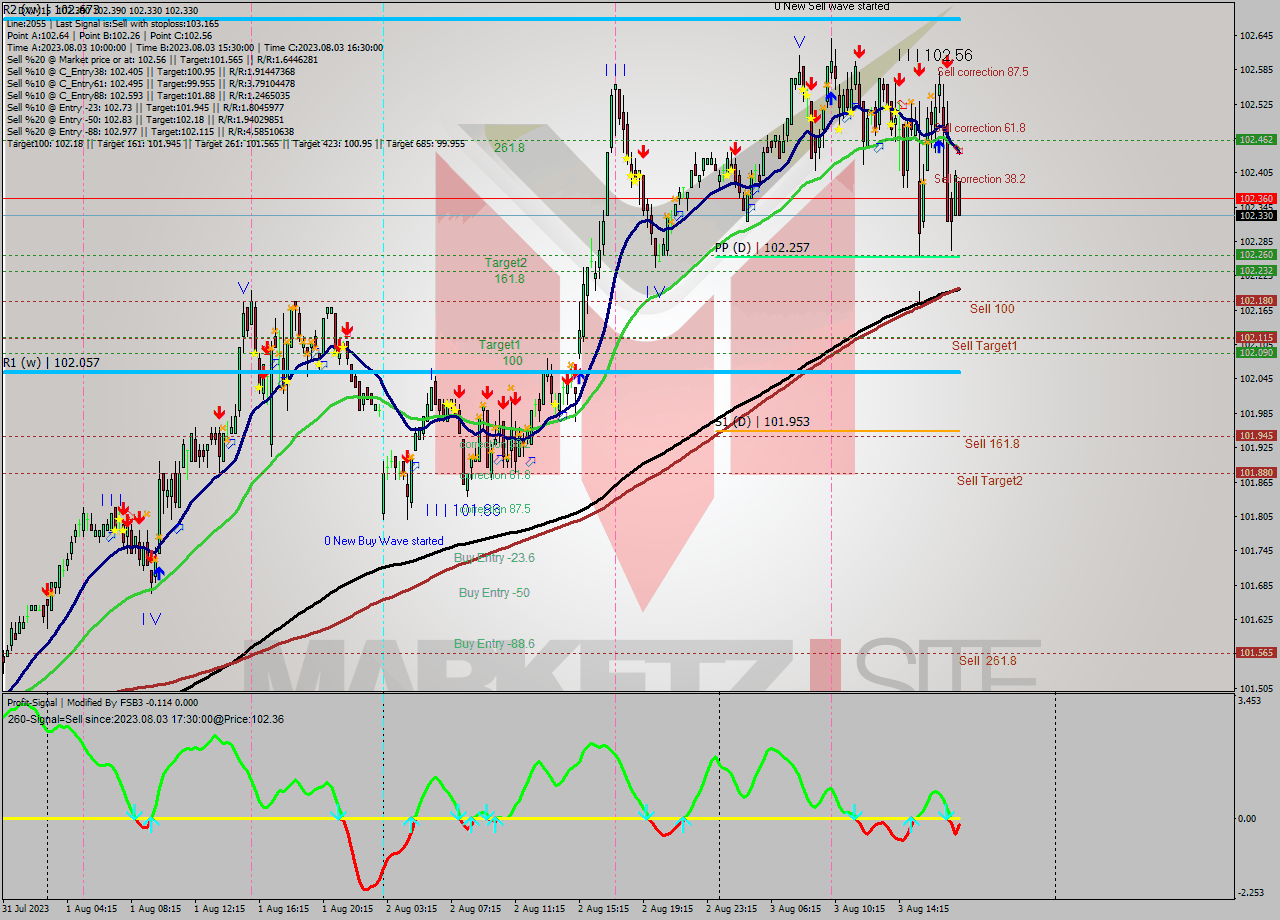
Task: Select the 'Sell correction 38.2' label
Action: click(x=980, y=179)
